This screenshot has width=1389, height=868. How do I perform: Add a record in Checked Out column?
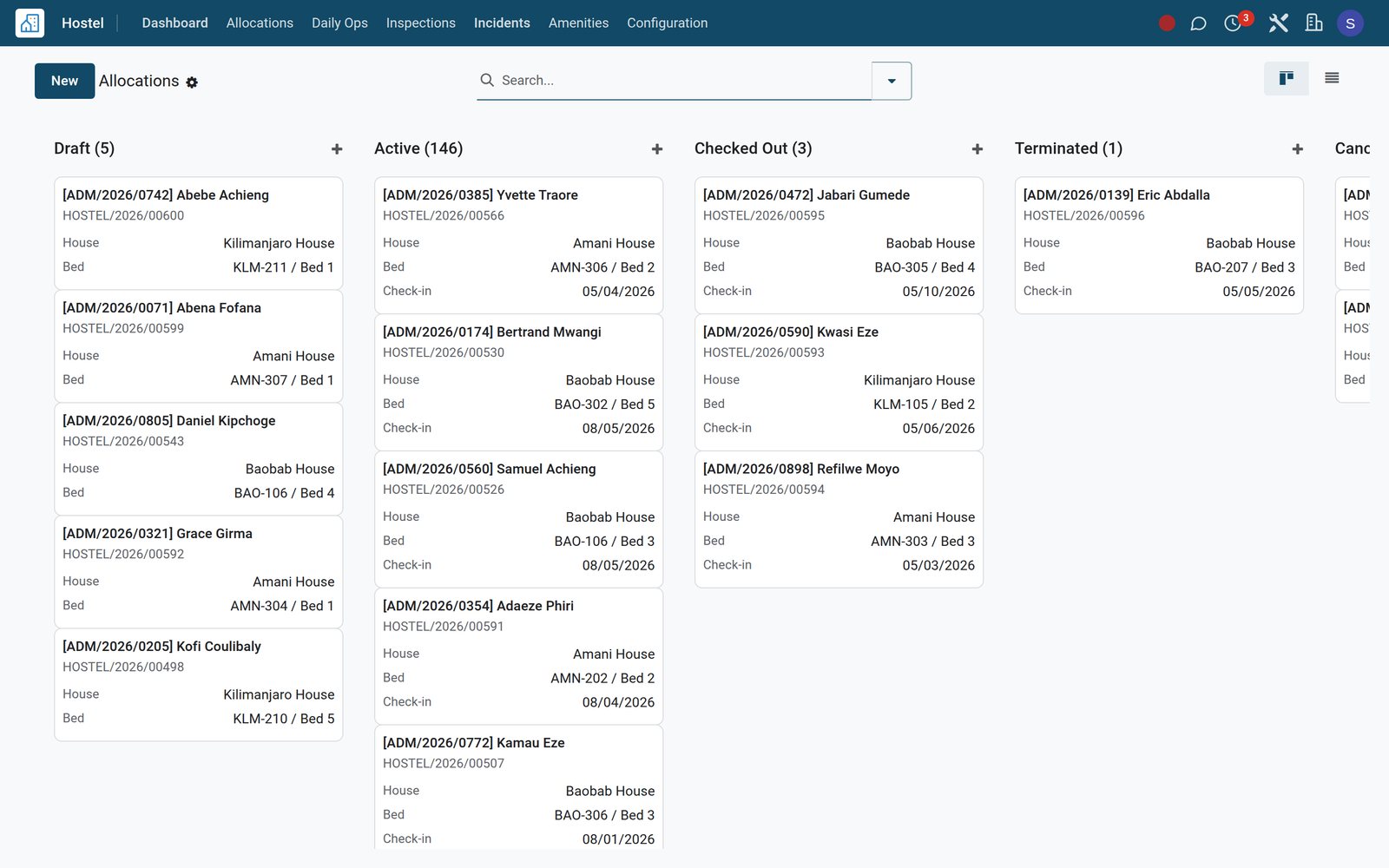tap(978, 149)
